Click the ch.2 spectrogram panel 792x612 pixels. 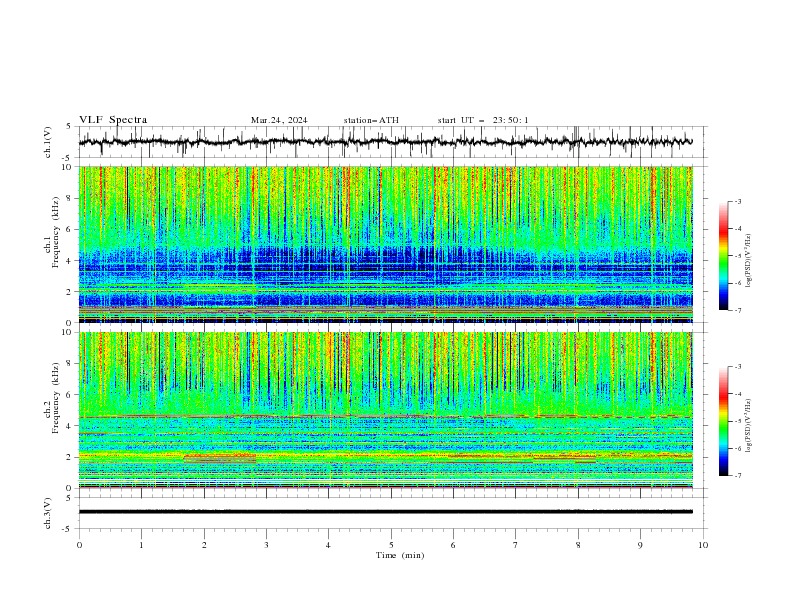[x=386, y=410]
